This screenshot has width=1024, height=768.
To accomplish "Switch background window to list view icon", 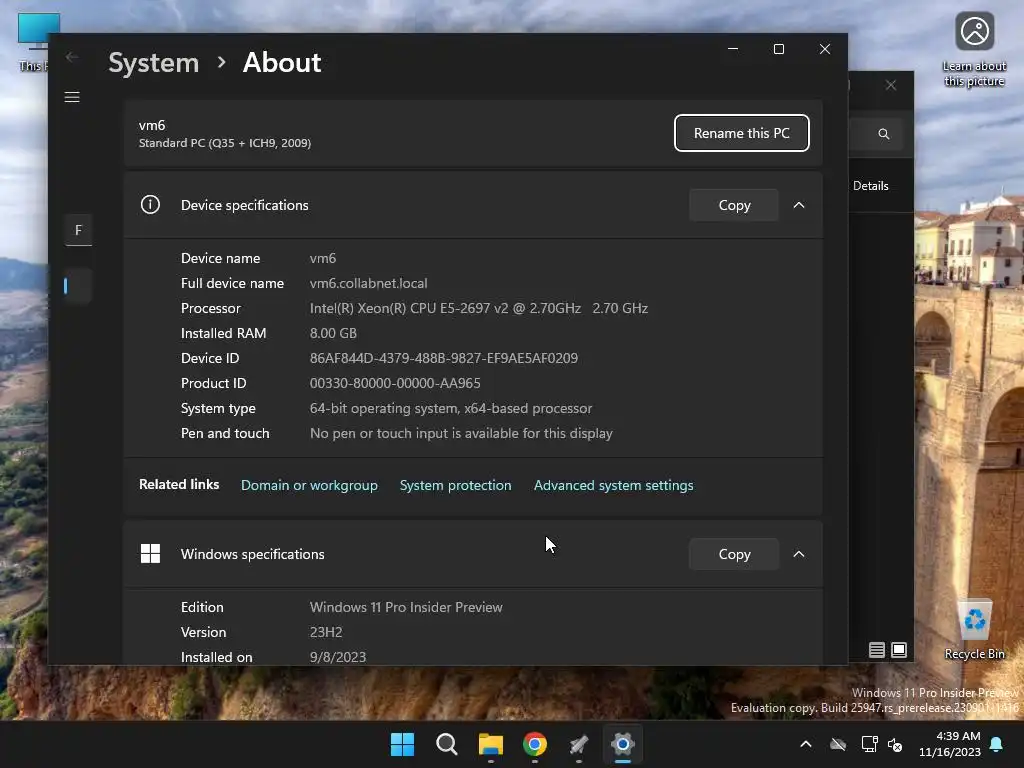I will tap(876, 650).
